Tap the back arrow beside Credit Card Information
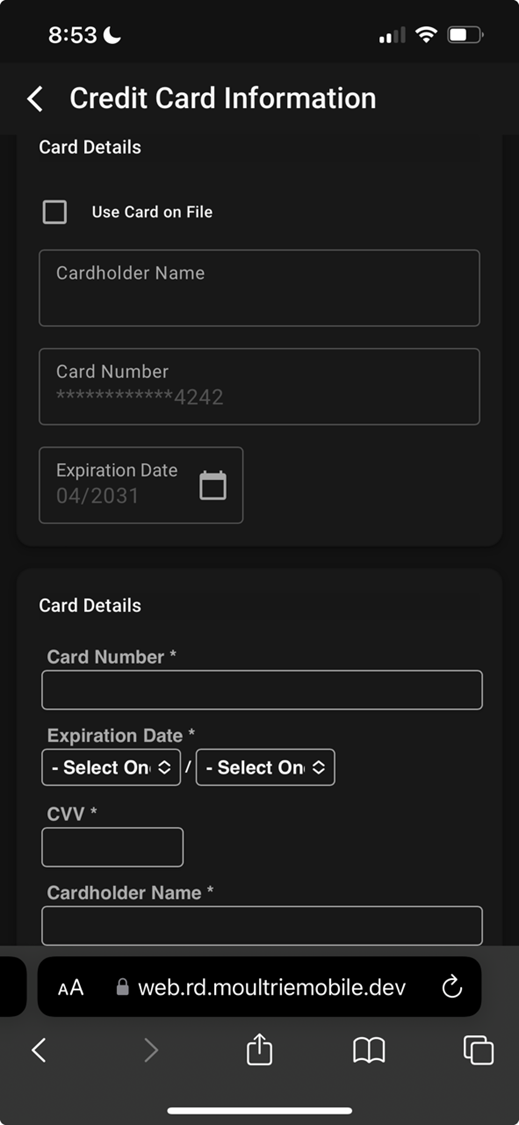This screenshot has height=1125, width=519. point(35,99)
